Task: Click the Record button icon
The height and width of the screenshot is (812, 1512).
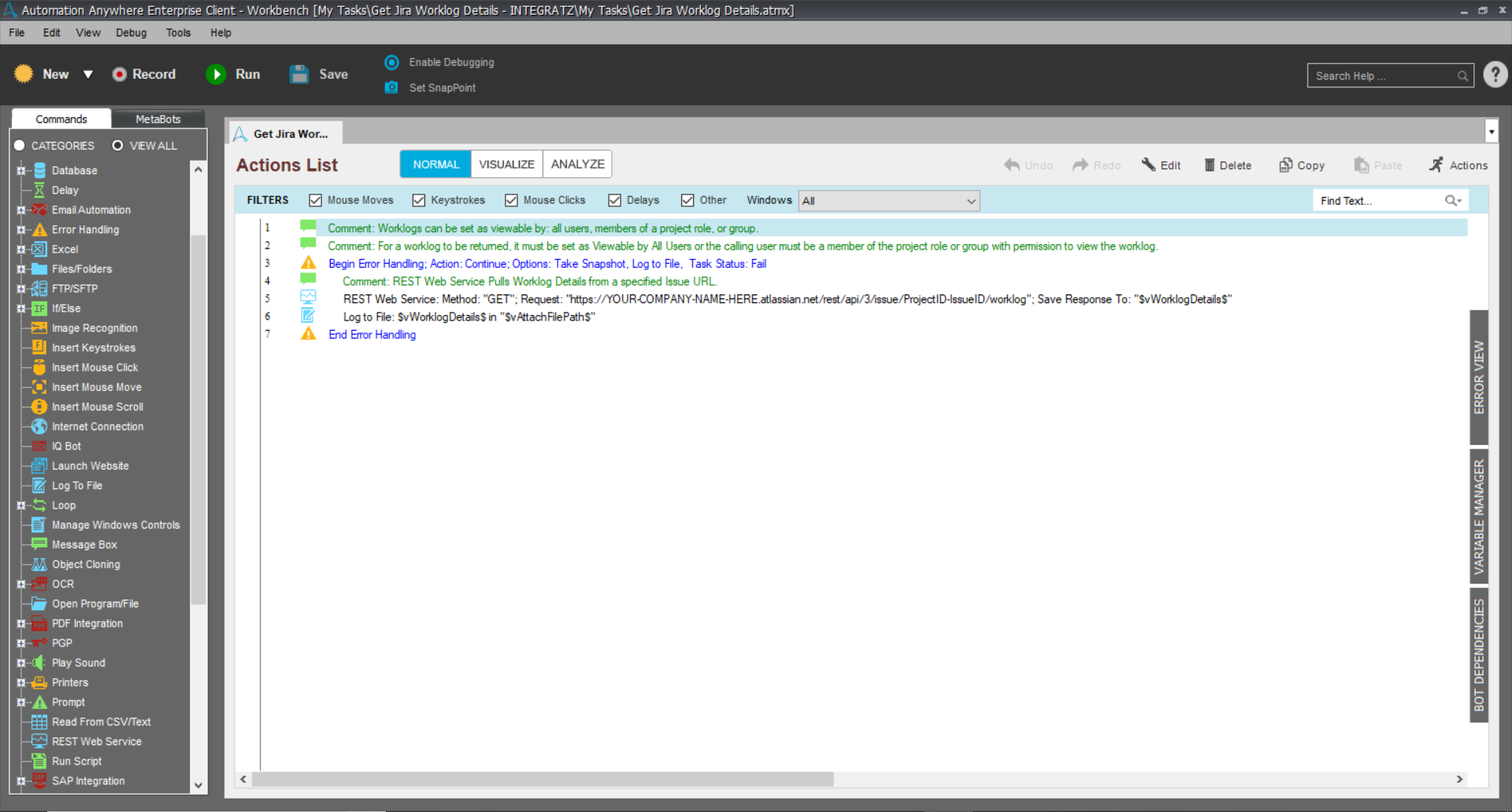Action: tap(120, 74)
